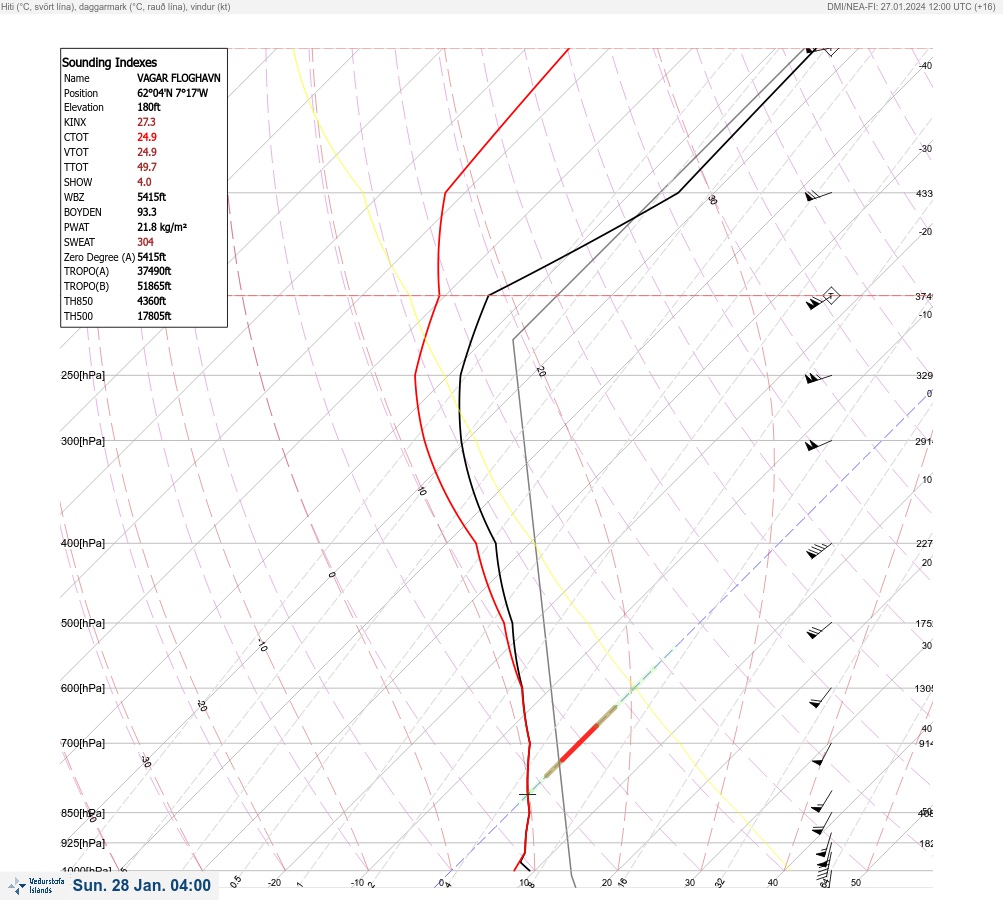
Task: Click the Zero Degree (A) value 5415ft
Action: click(x=151, y=257)
